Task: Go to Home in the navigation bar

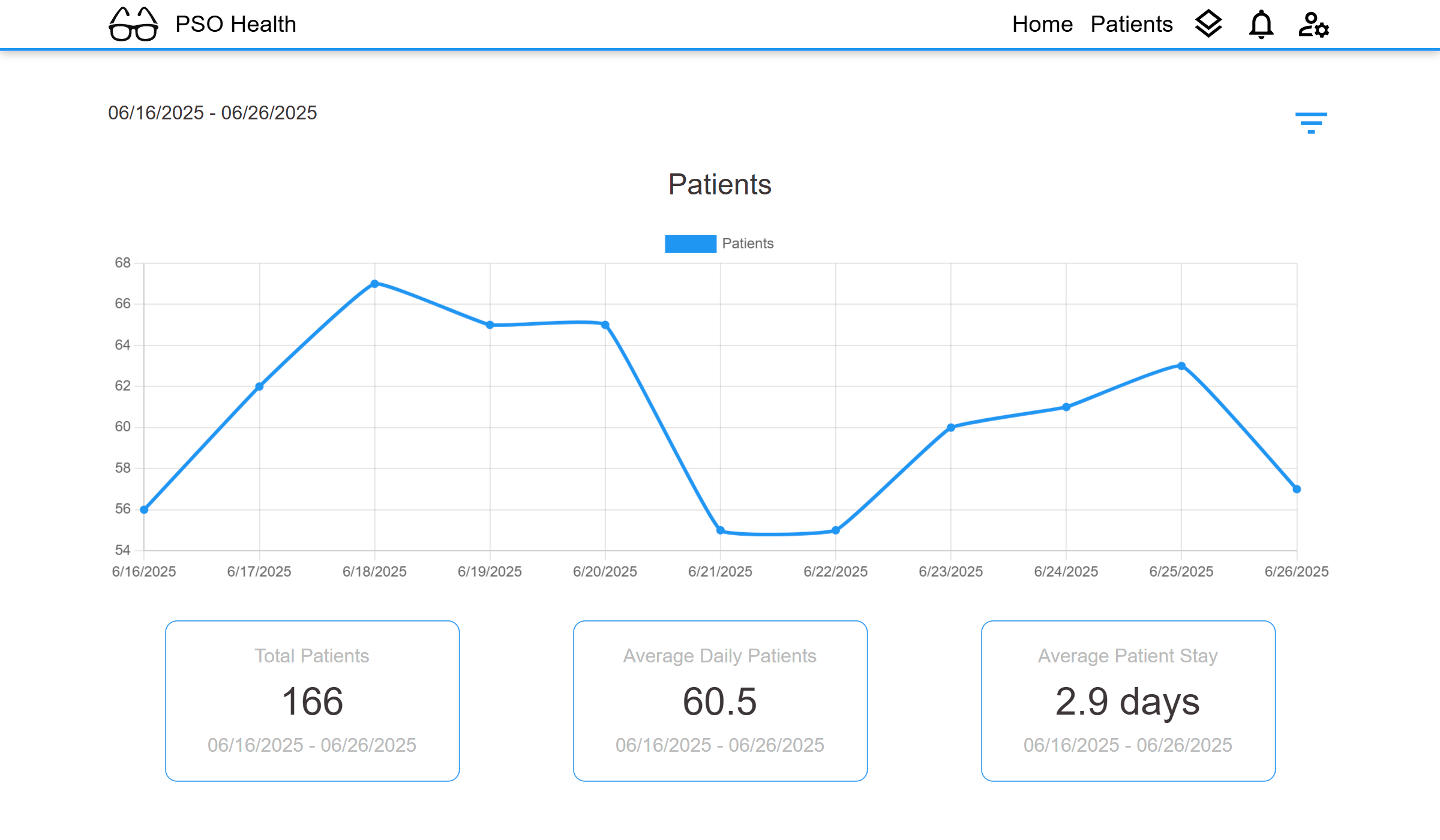Action: 1043,24
